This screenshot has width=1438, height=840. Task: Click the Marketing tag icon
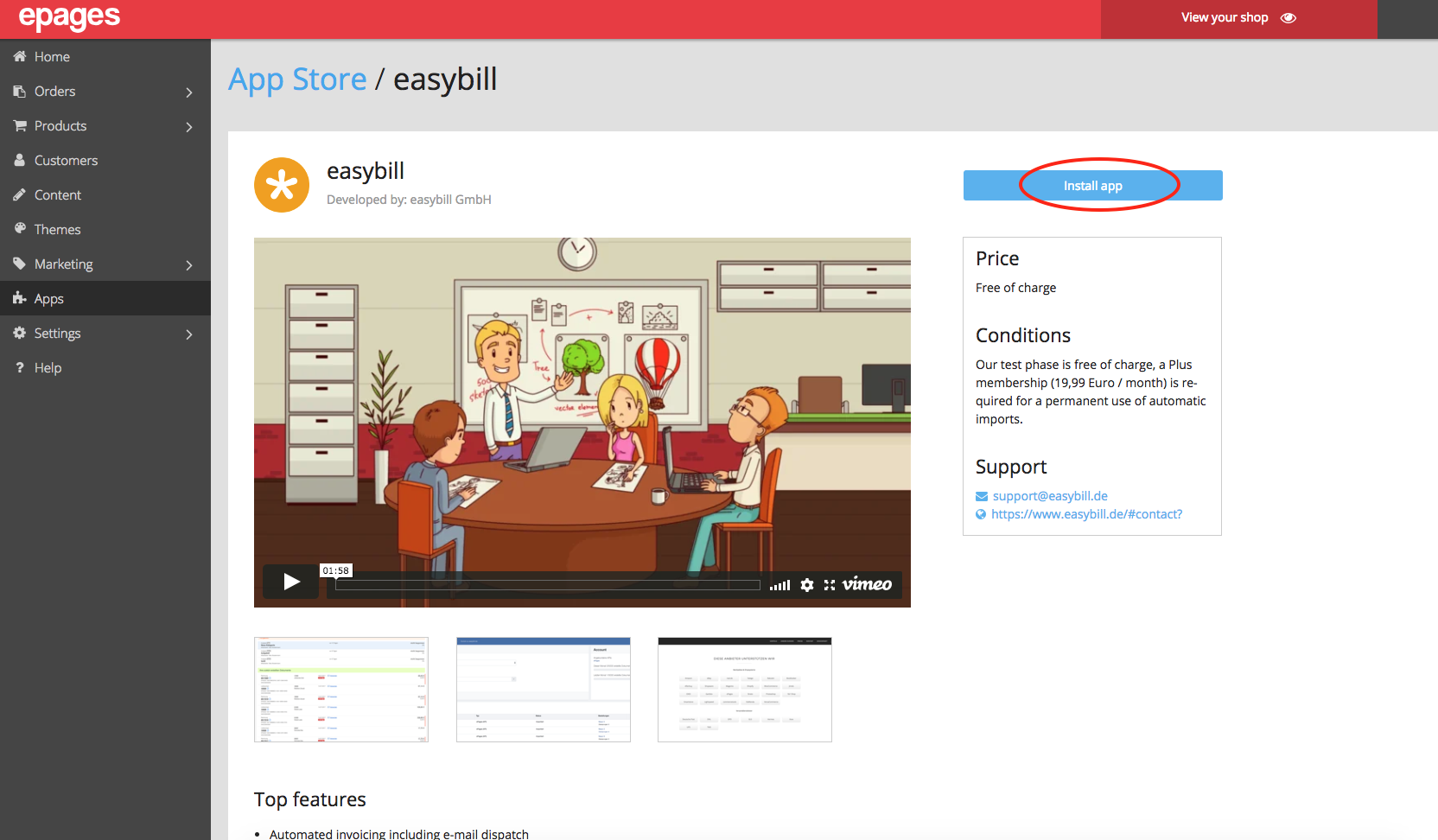(x=19, y=264)
